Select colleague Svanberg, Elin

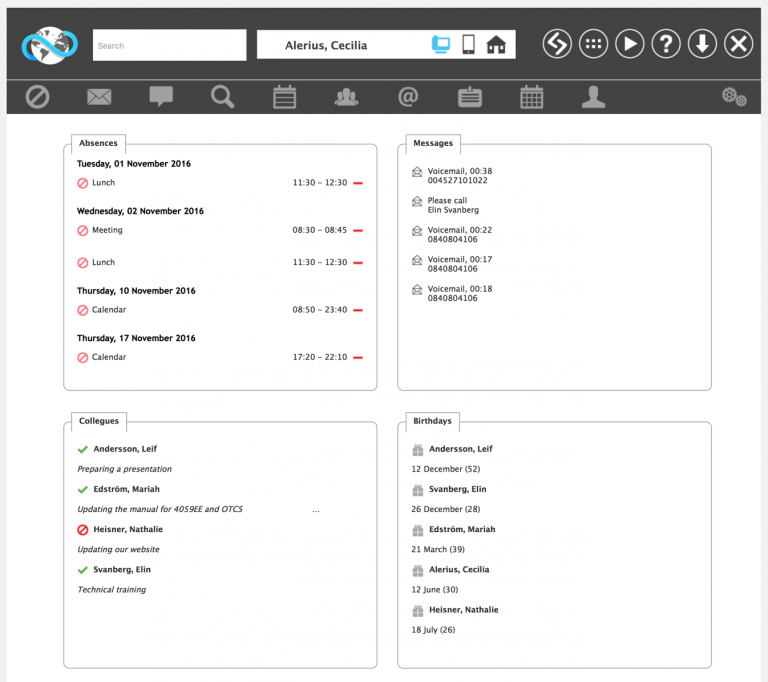122,569
